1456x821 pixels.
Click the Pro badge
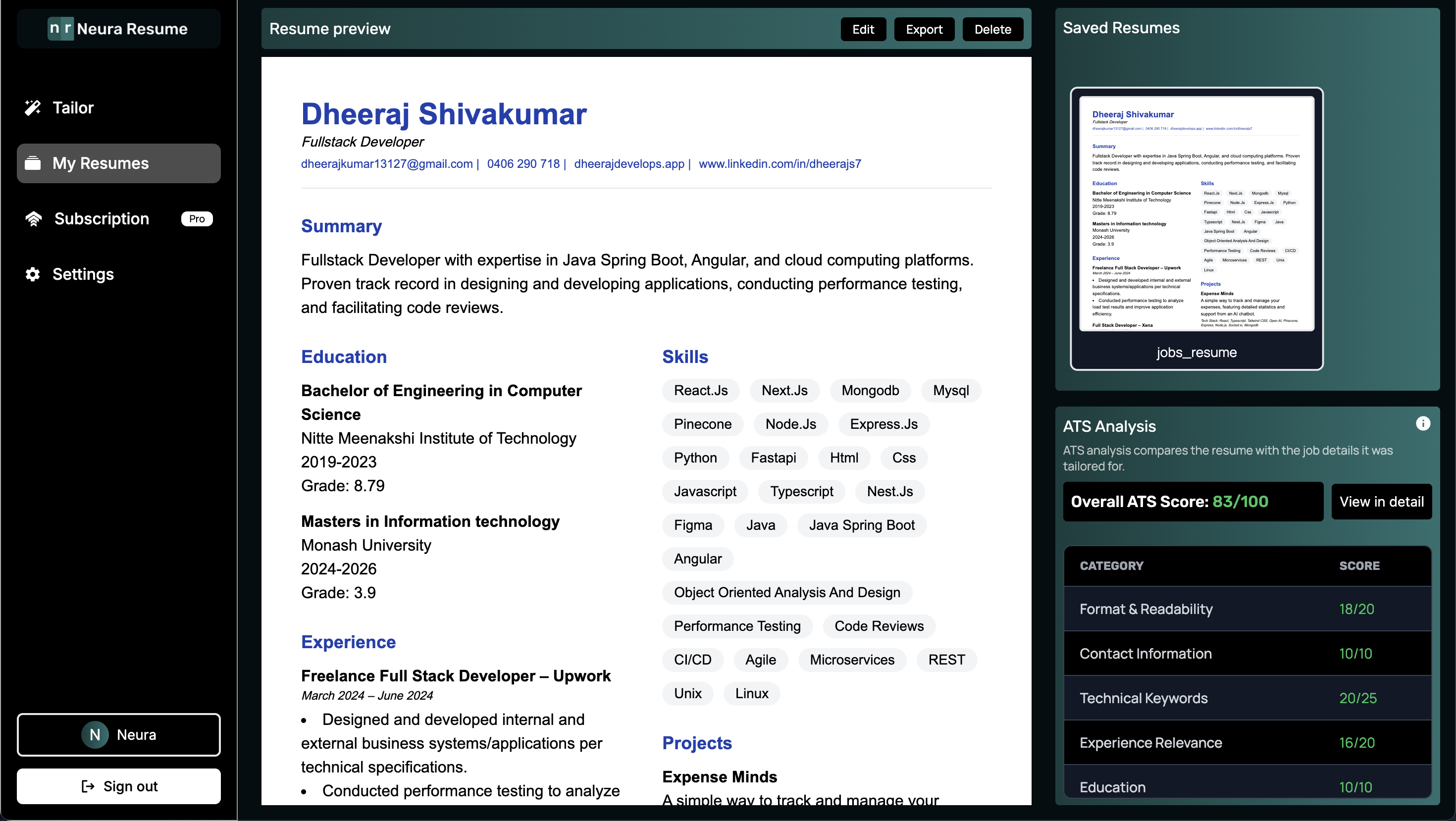(197, 219)
